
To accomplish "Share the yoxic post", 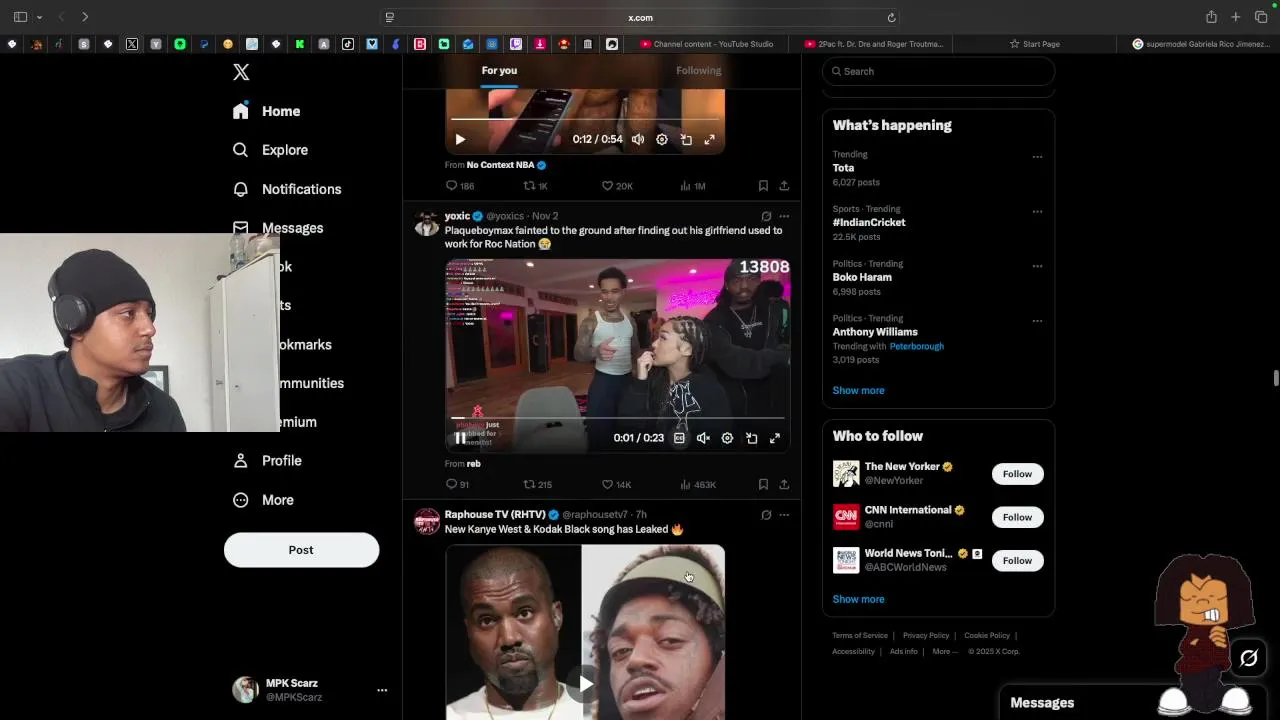I will click(x=784, y=484).
